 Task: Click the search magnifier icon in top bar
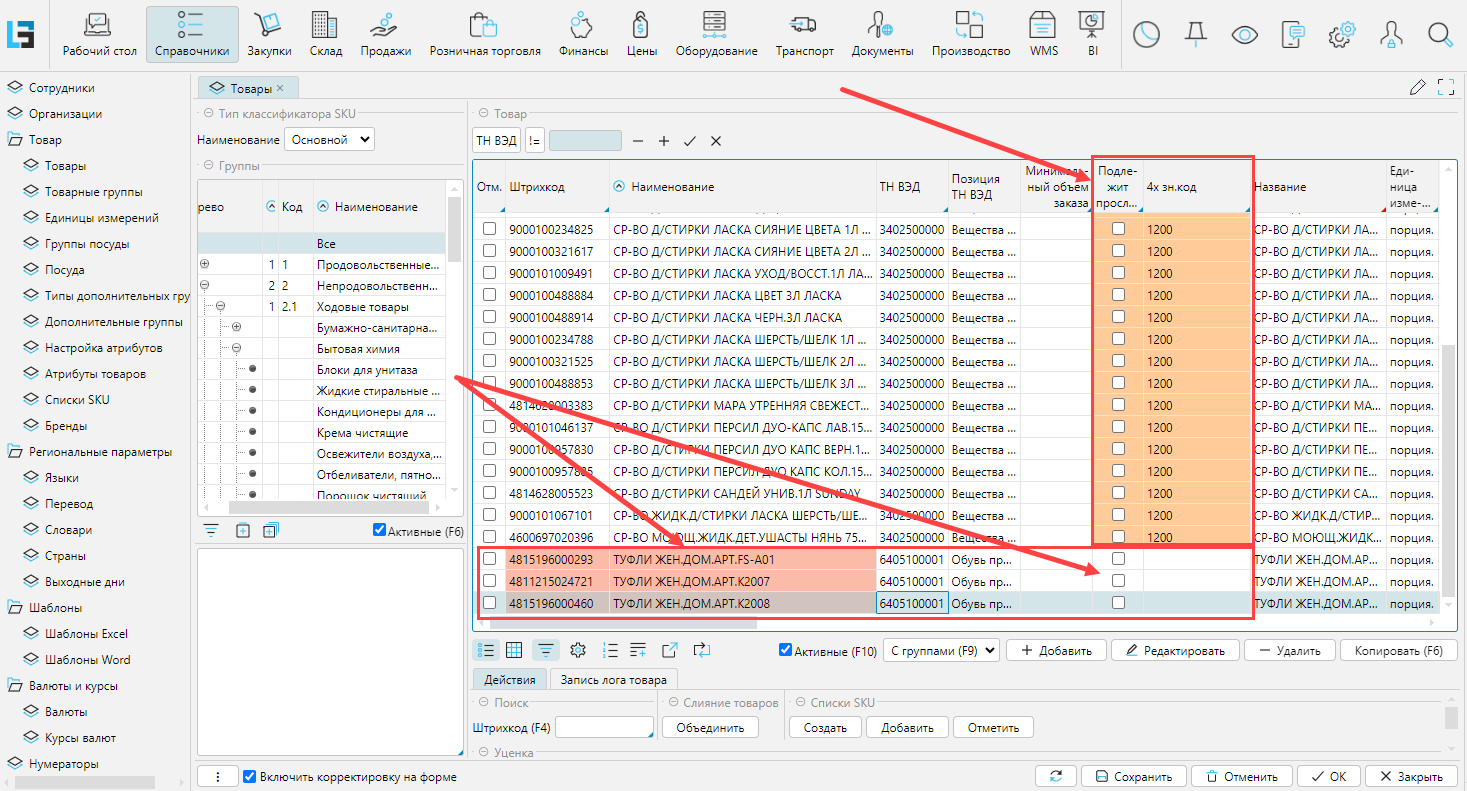(1439, 35)
